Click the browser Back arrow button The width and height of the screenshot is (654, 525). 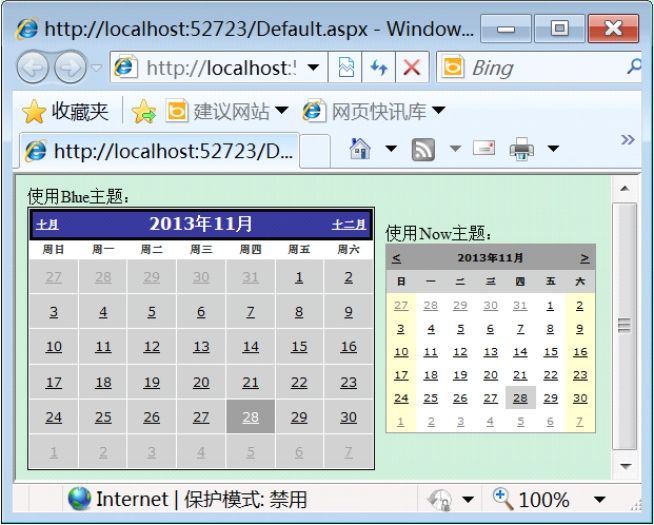32,67
